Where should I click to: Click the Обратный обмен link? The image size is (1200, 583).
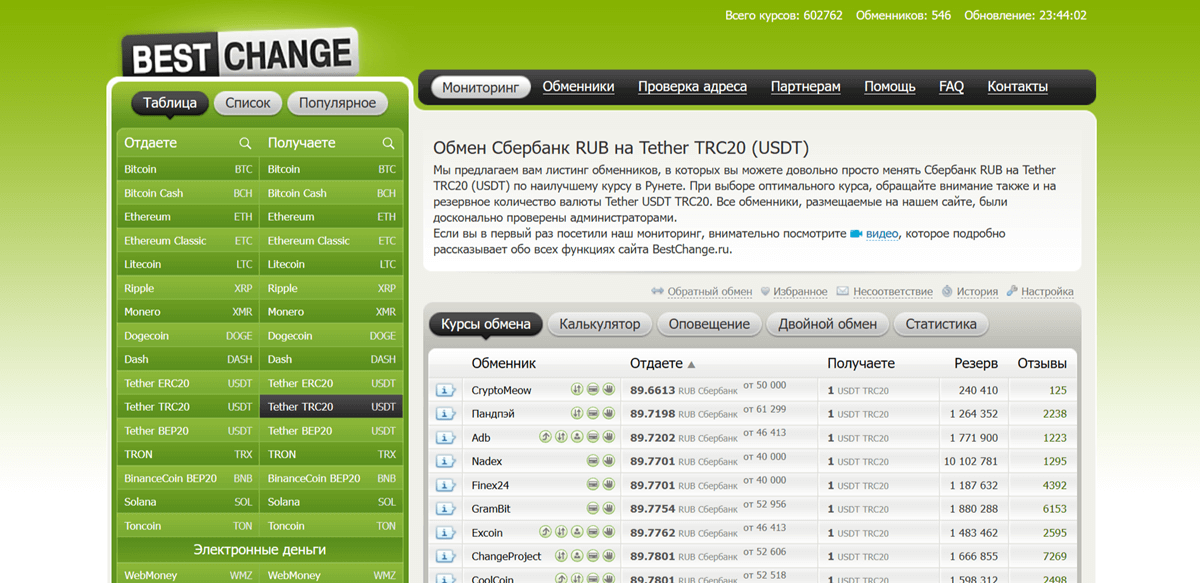pos(709,292)
